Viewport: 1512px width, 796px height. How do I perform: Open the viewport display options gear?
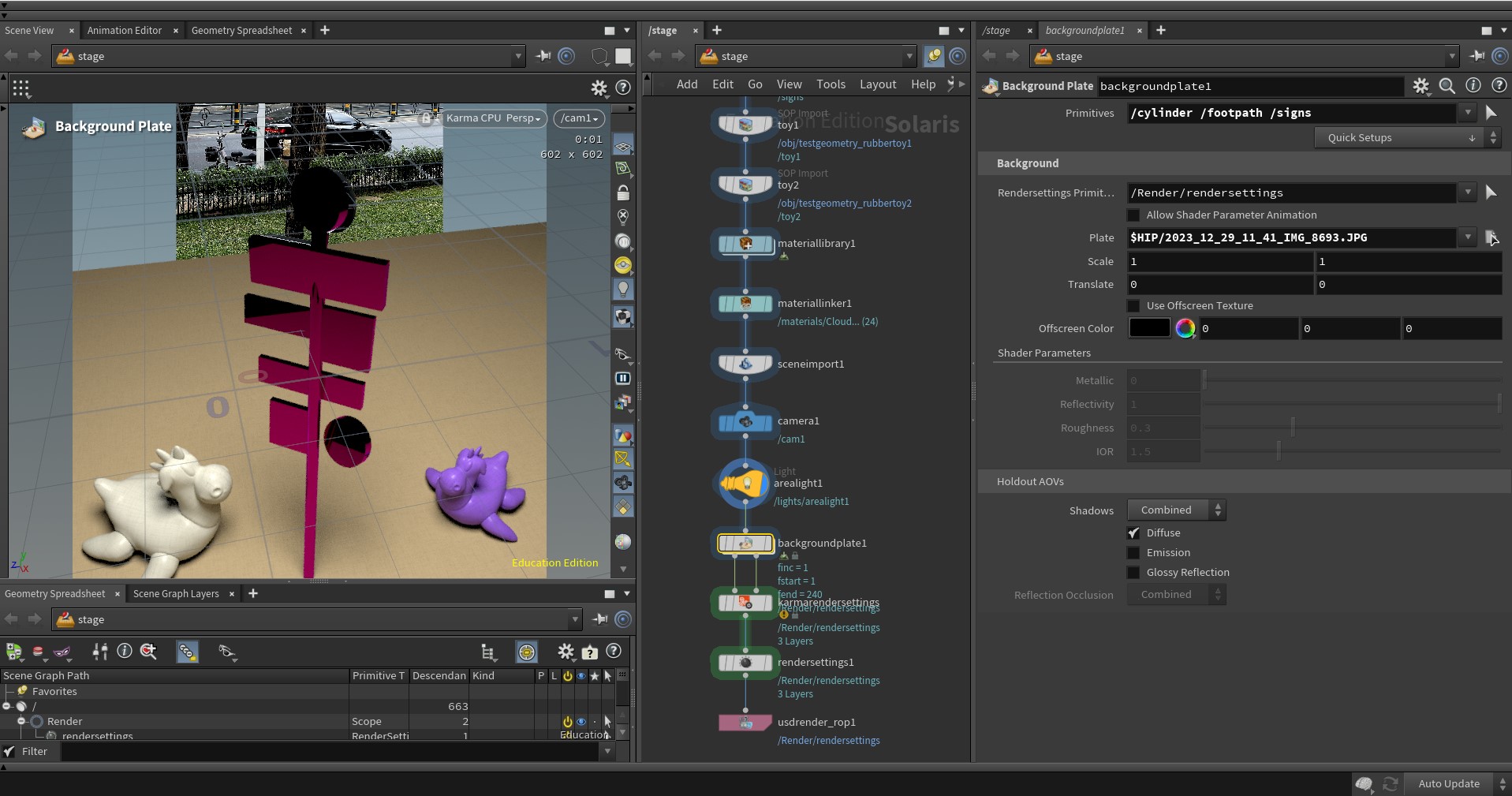tap(599, 88)
